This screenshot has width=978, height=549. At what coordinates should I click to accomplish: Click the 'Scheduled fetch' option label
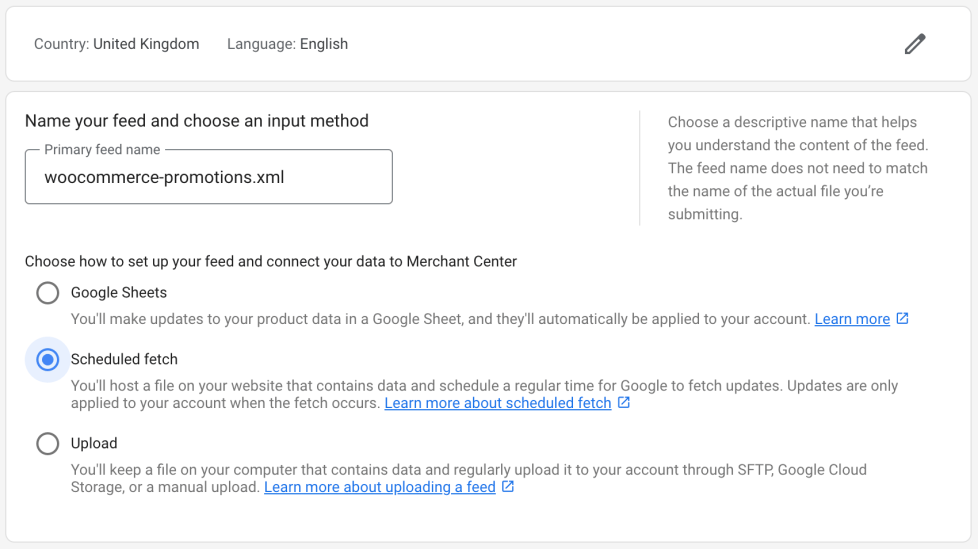pyautogui.click(x=124, y=359)
